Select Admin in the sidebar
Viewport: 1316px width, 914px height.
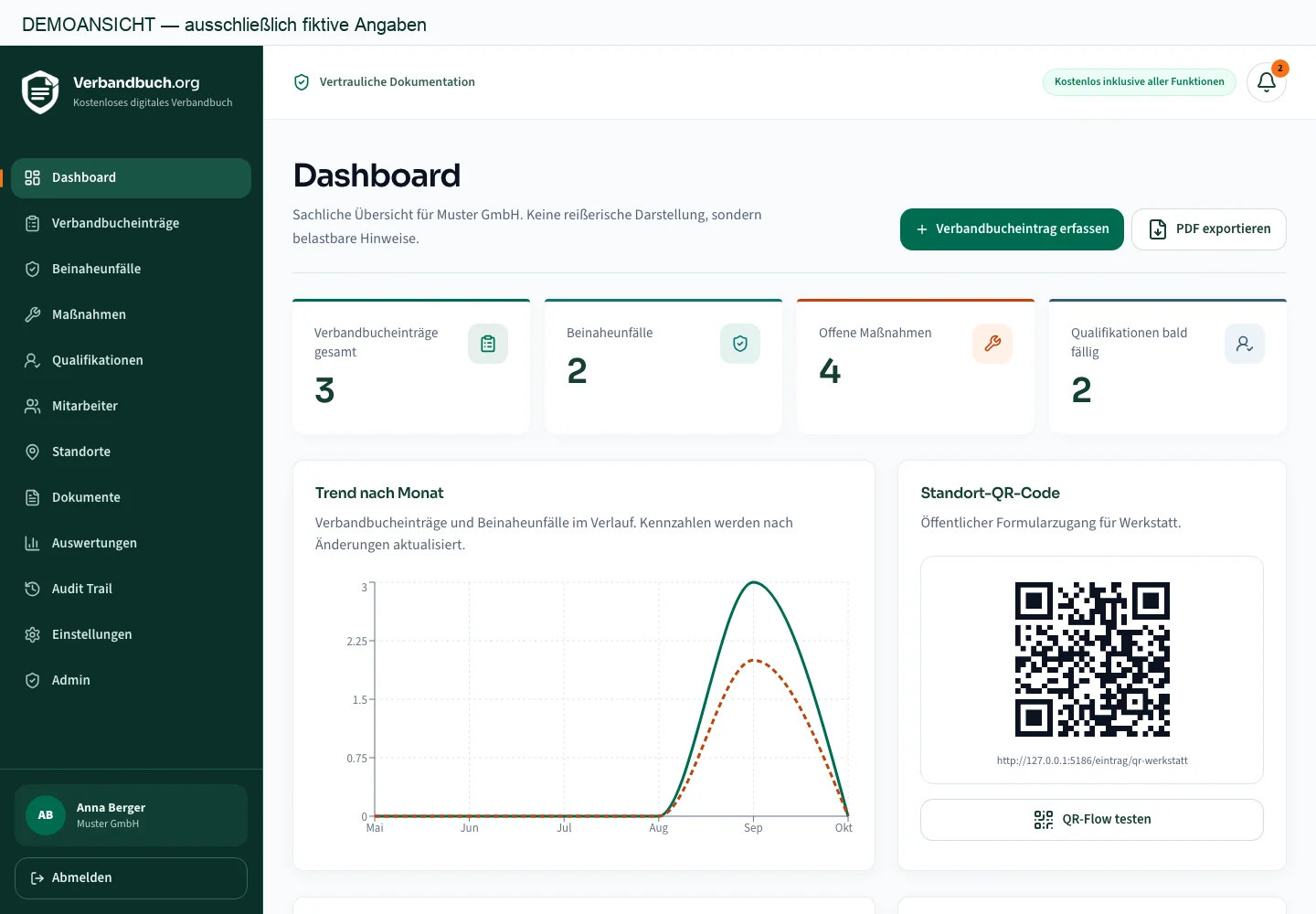pyautogui.click(x=131, y=681)
